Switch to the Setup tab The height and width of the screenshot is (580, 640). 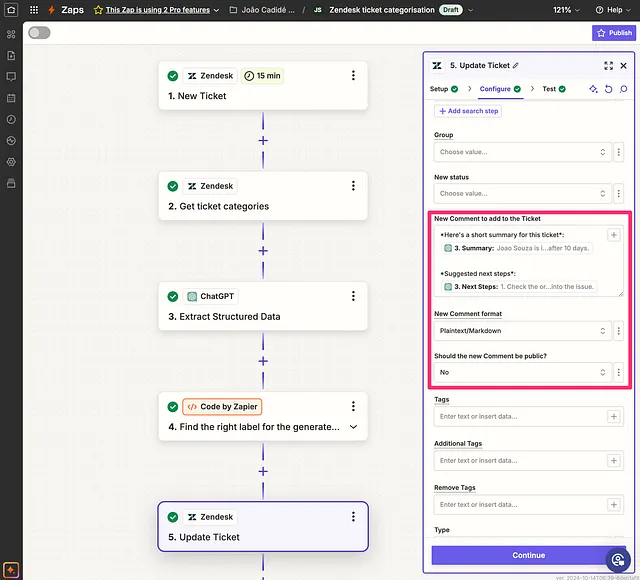444,89
